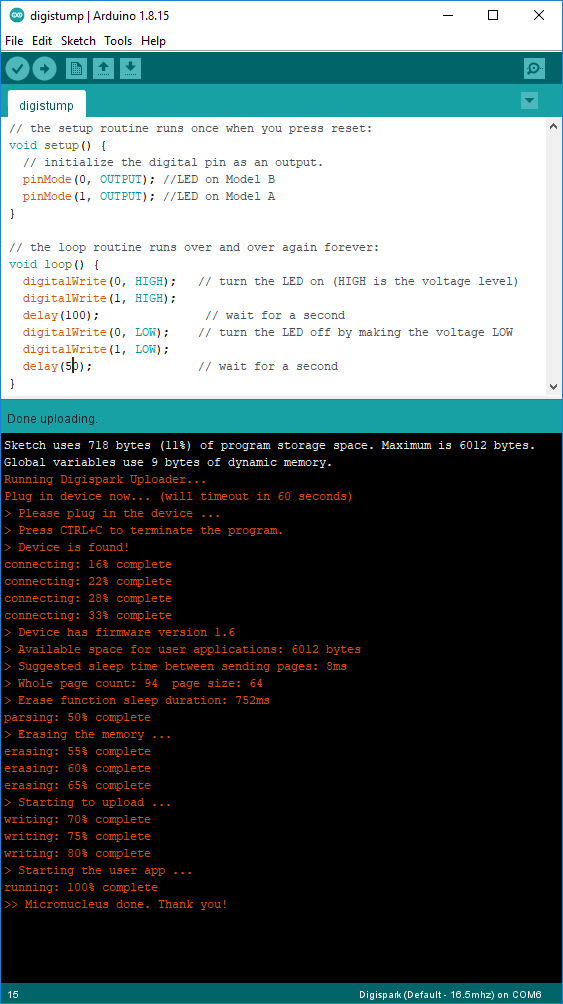Save the sketch with the Save icon

[x=130, y=69]
